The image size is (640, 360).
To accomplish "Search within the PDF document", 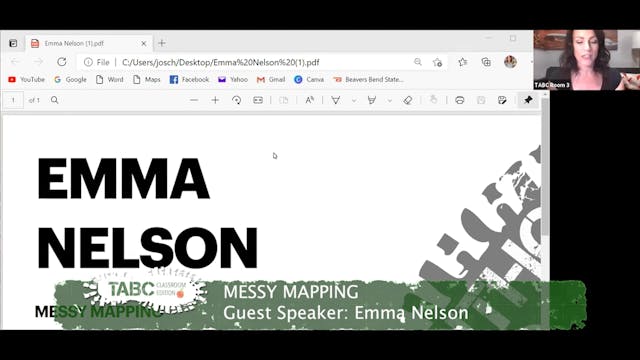I will (x=55, y=100).
